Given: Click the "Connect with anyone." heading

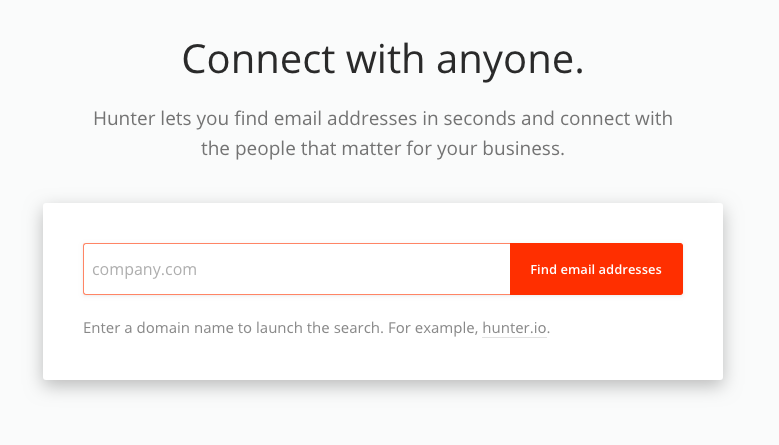Looking at the screenshot, I should click(x=383, y=60).
